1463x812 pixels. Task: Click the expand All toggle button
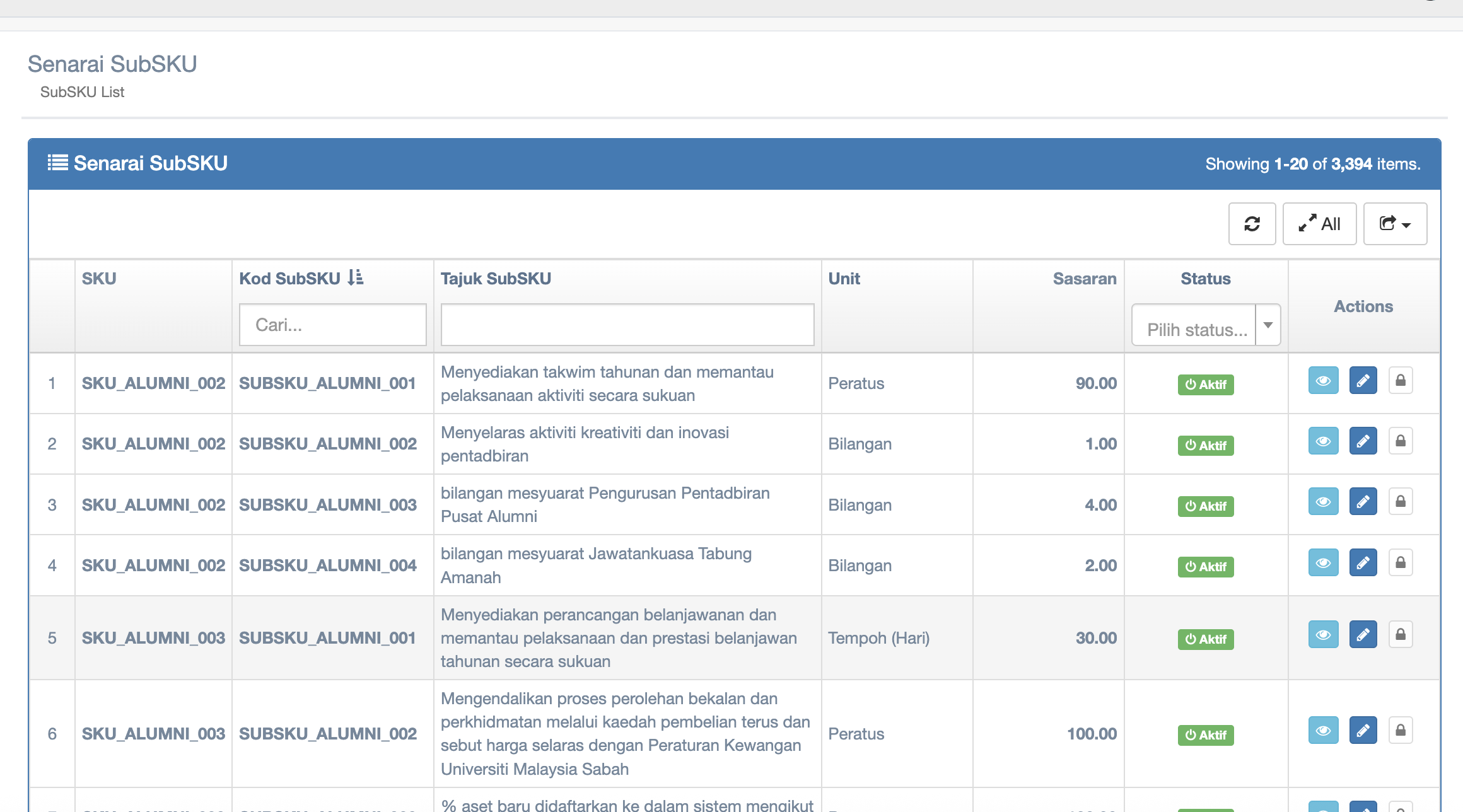(1319, 224)
